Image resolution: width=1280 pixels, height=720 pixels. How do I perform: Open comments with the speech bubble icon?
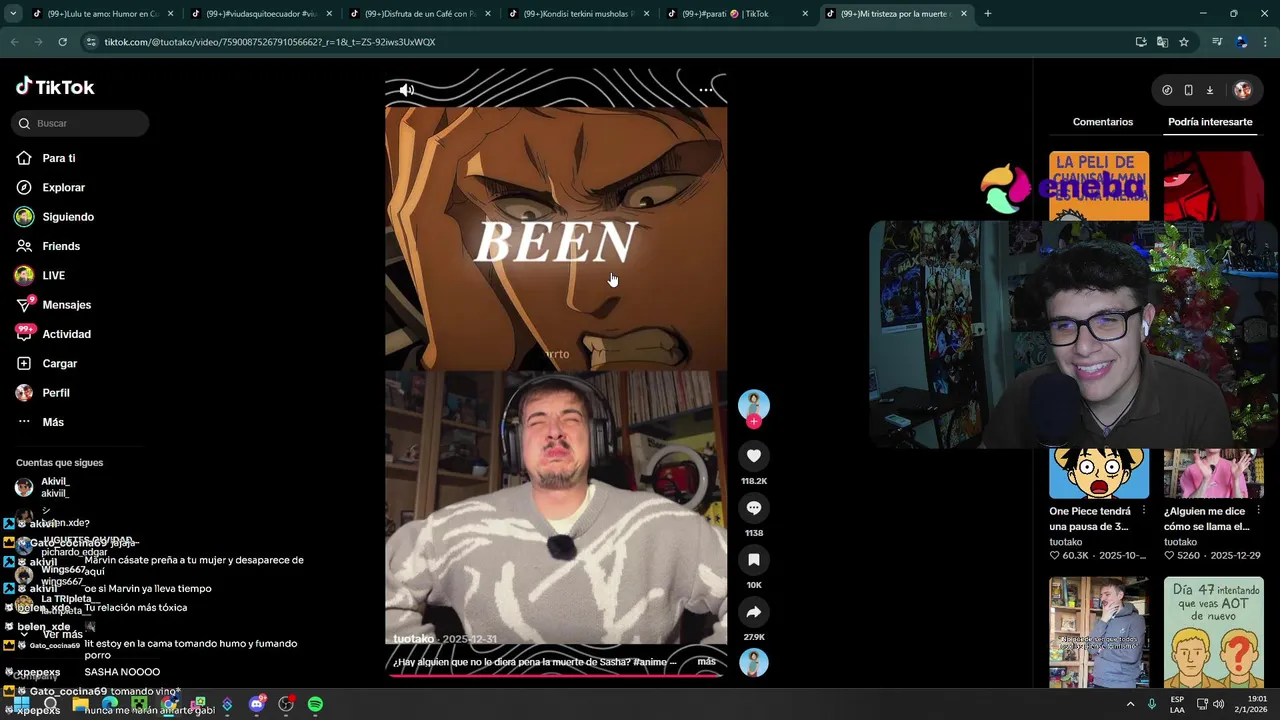point(754,508)
